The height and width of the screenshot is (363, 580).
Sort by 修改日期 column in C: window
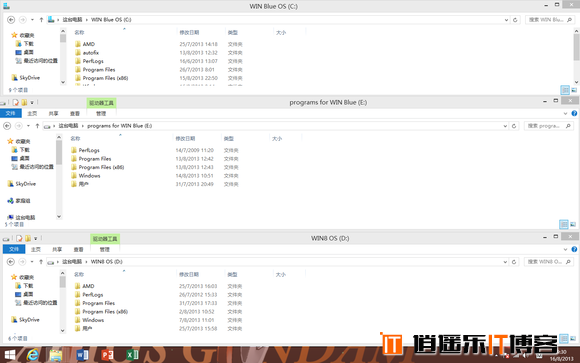(189, 33)
